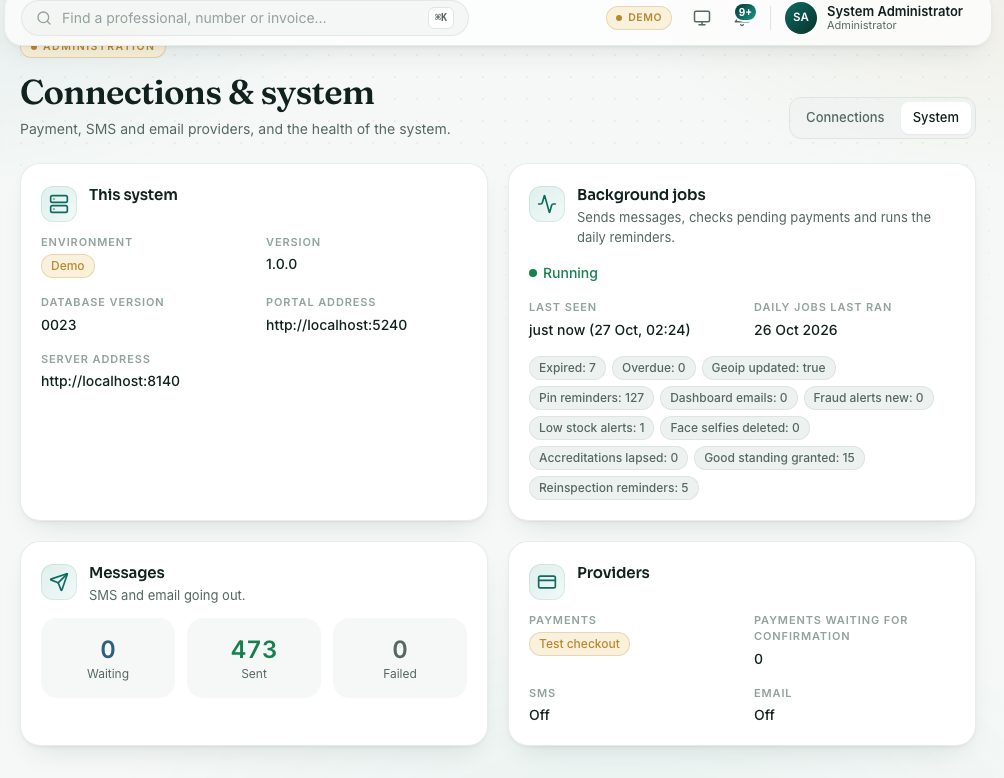The width and height of the screenshot is (1004, 778).
Task: Click the Connections & system page heading
Action: 197,93
